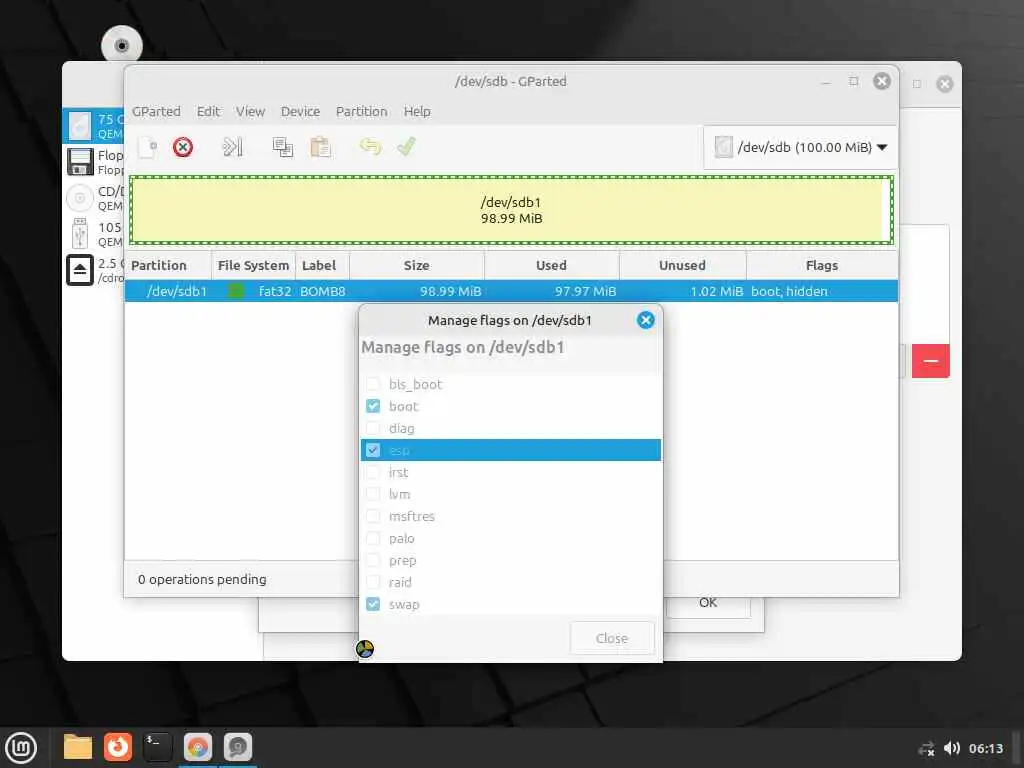The width and height of the screenshot is (1024, 768).
Task: Open the Linux Mint start menu
Action: click(x=21, y=747)
